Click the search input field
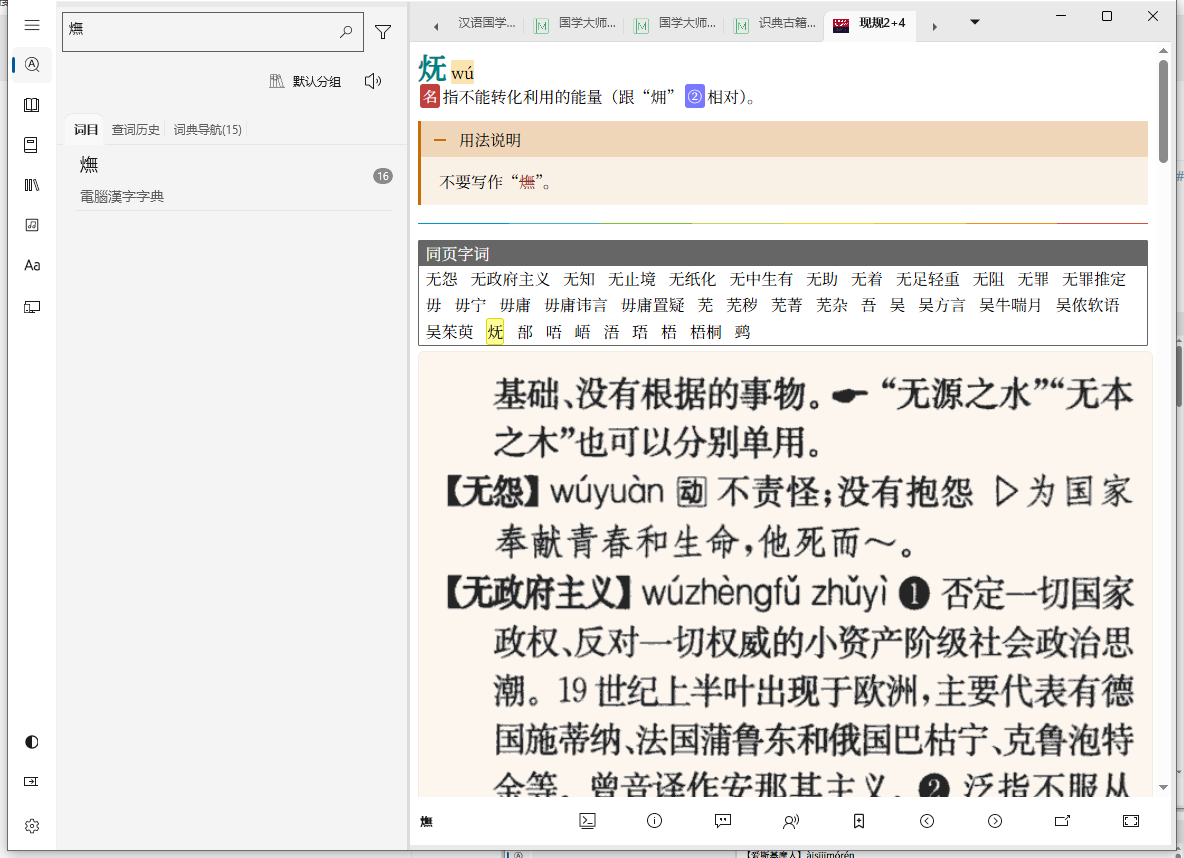Viewport: 1184px width, 858px height. coord(200,31)
